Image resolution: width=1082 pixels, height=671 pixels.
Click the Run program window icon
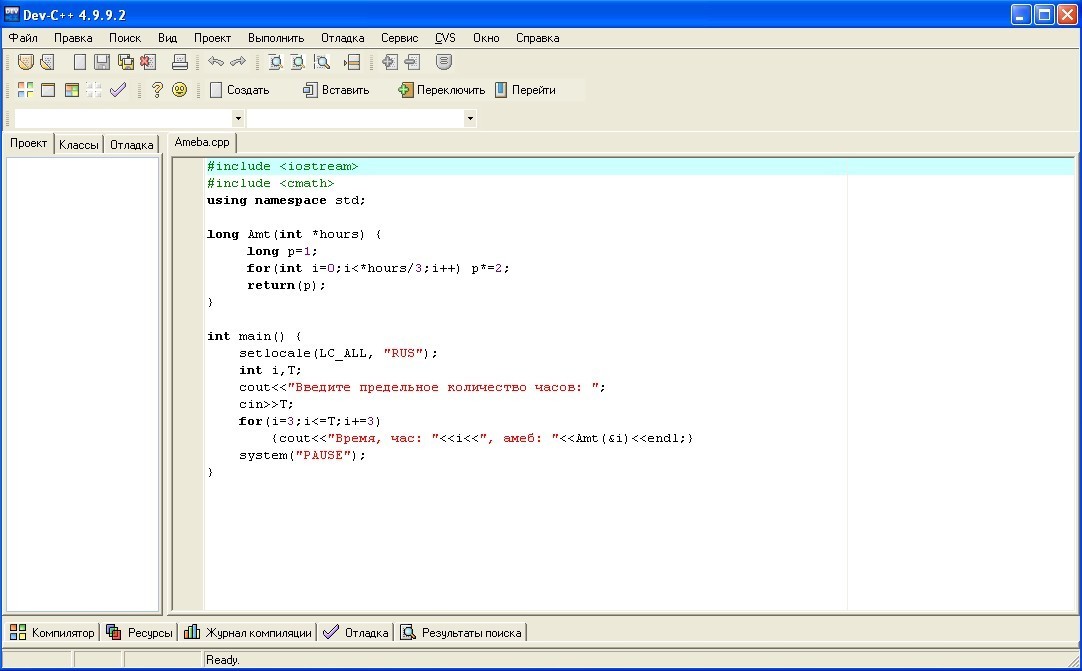(x=48, y=90)
